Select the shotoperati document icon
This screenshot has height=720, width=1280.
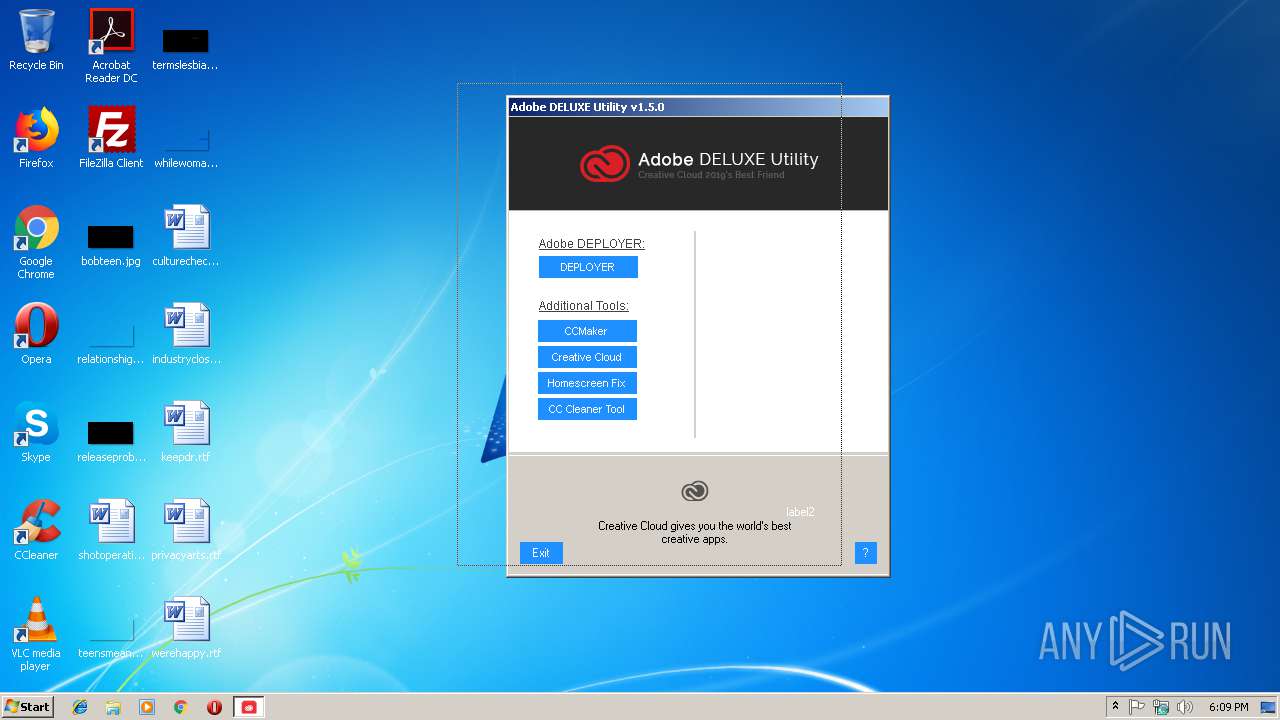(111, 530)
